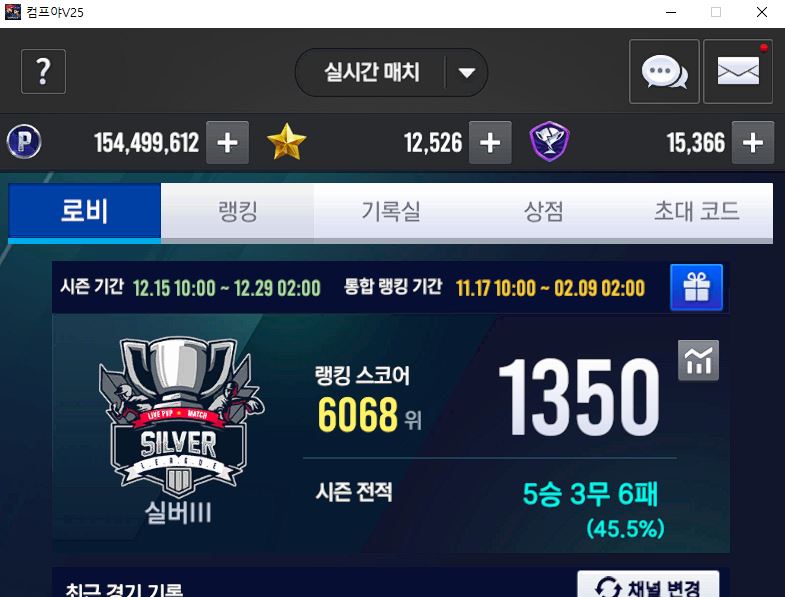The height and width of the screenshot is (597, 785).
Task: Open the 기록실 tab
Action: [391, 211]
